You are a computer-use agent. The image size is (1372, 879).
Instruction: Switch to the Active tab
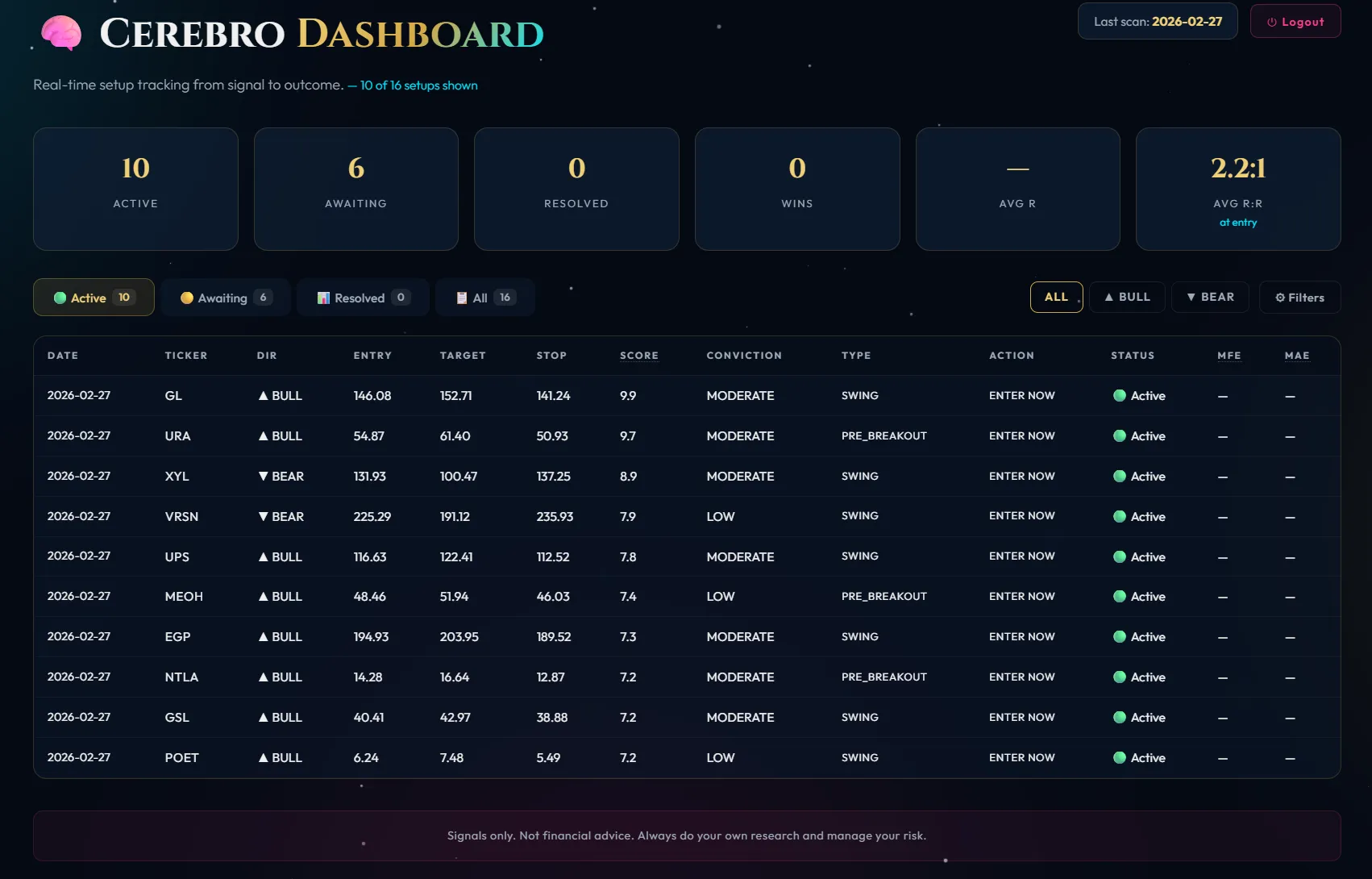(94, 298)
